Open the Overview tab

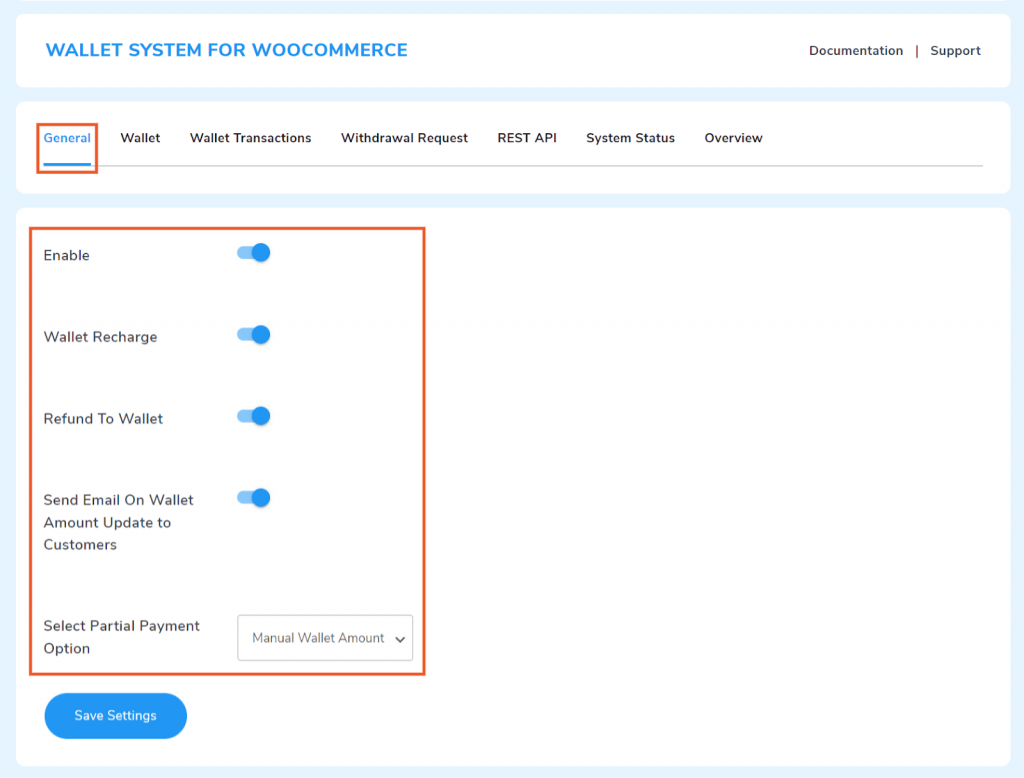[733, 138]
